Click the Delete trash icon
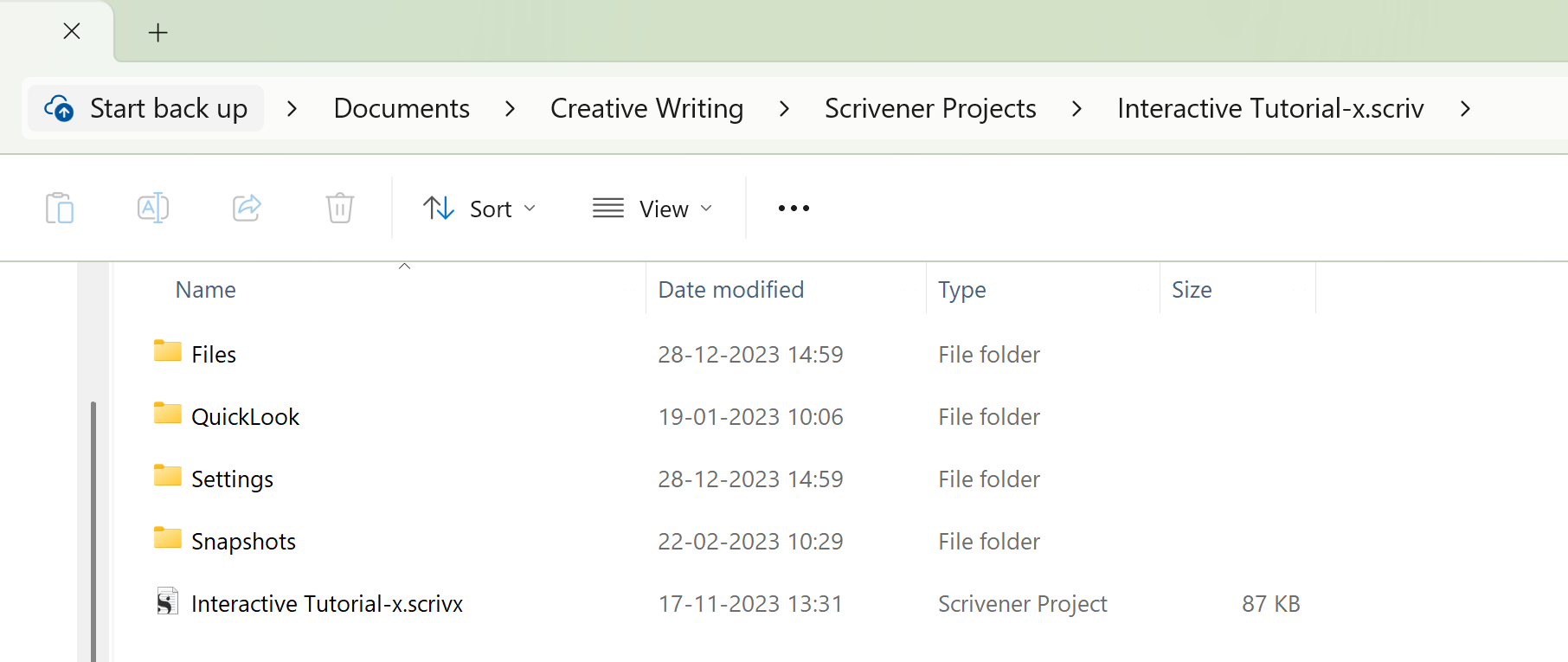 click(340, 208)
